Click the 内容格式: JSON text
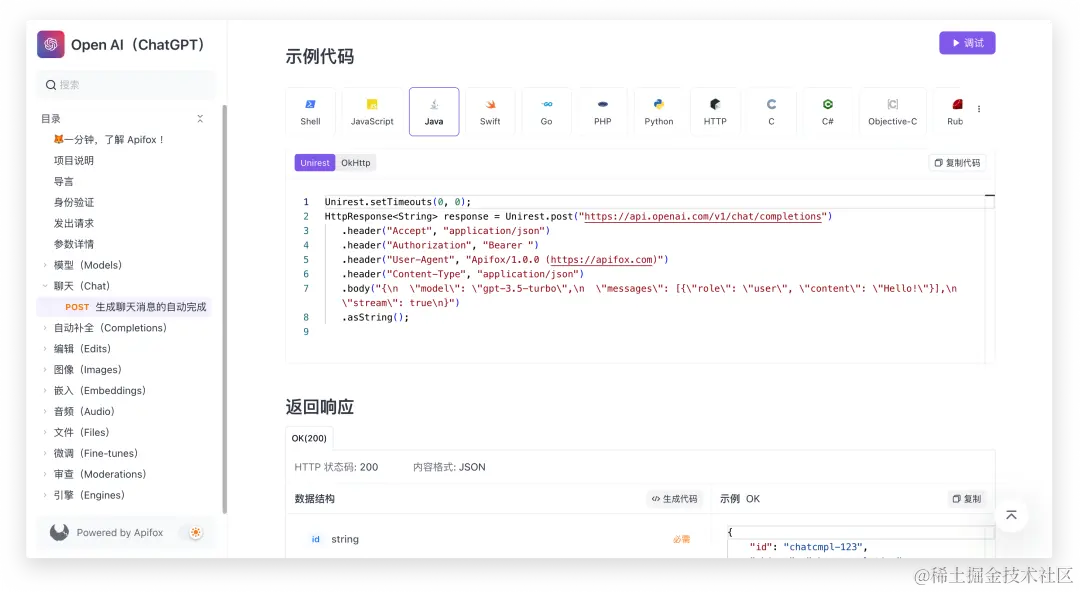The width and height of the screenshot is (1080, 592). click(x=449, y=467)
